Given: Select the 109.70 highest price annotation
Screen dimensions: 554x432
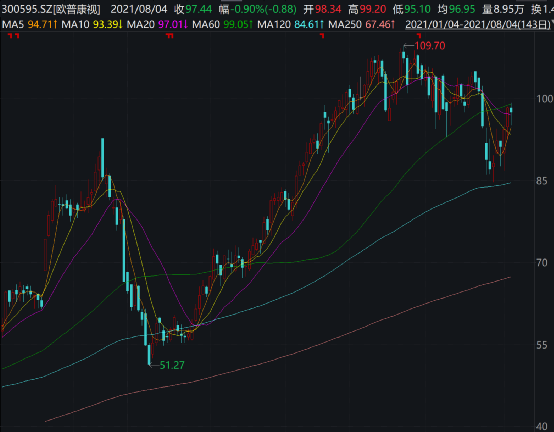Looking at the screenshot, I should pyautogui.click(x=430, y=46).
